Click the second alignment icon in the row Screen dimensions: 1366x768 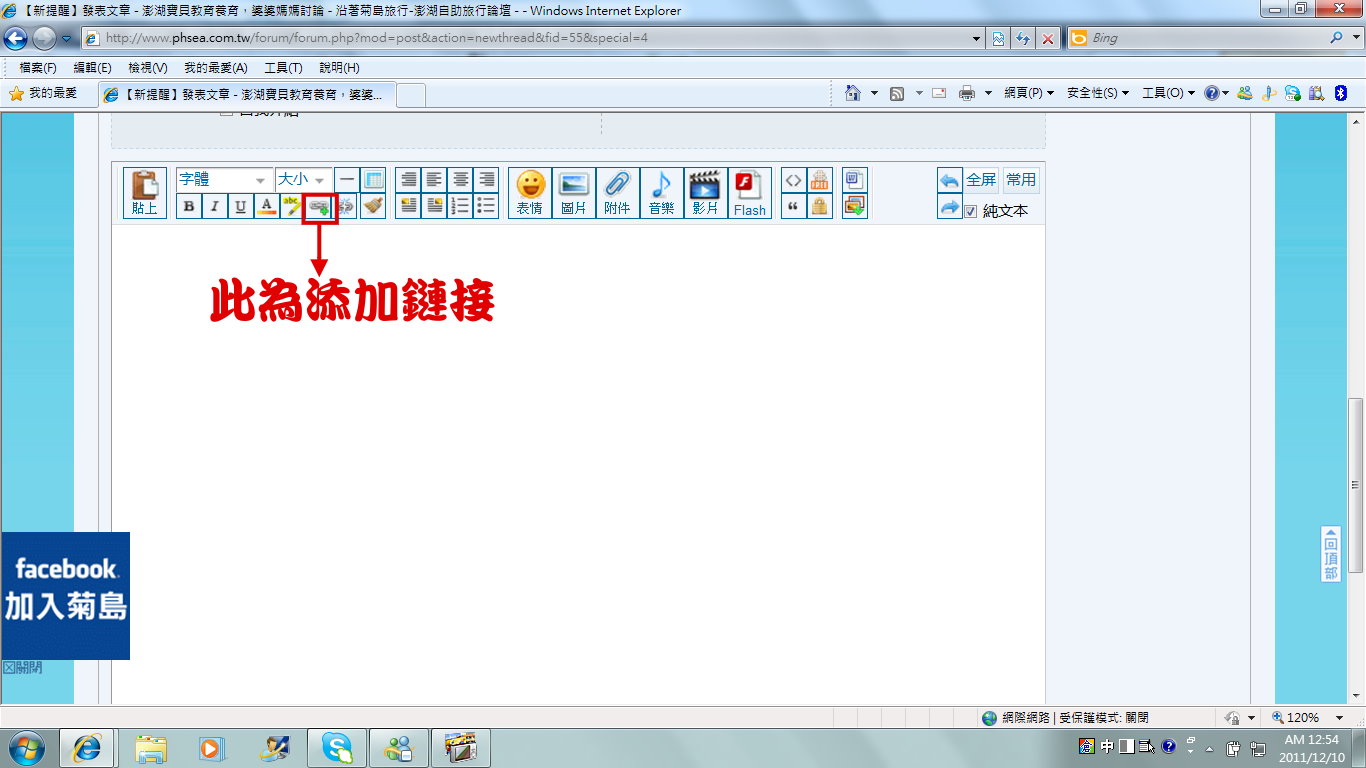click(434, 180)
